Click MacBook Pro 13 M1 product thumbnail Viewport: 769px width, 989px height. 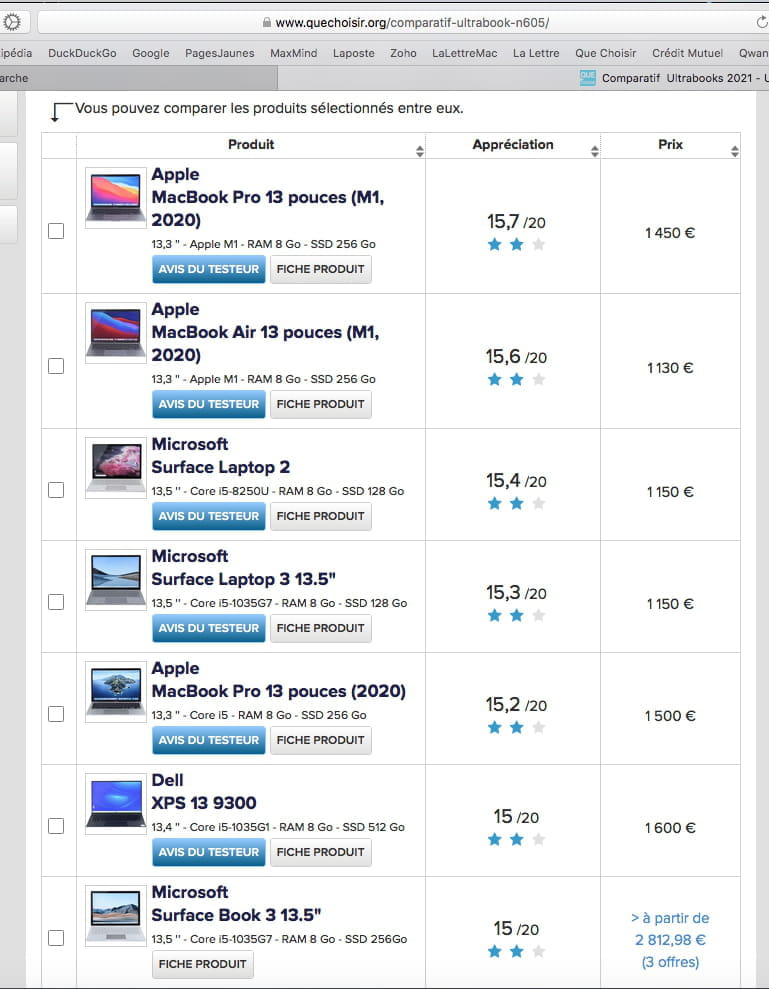115,197
